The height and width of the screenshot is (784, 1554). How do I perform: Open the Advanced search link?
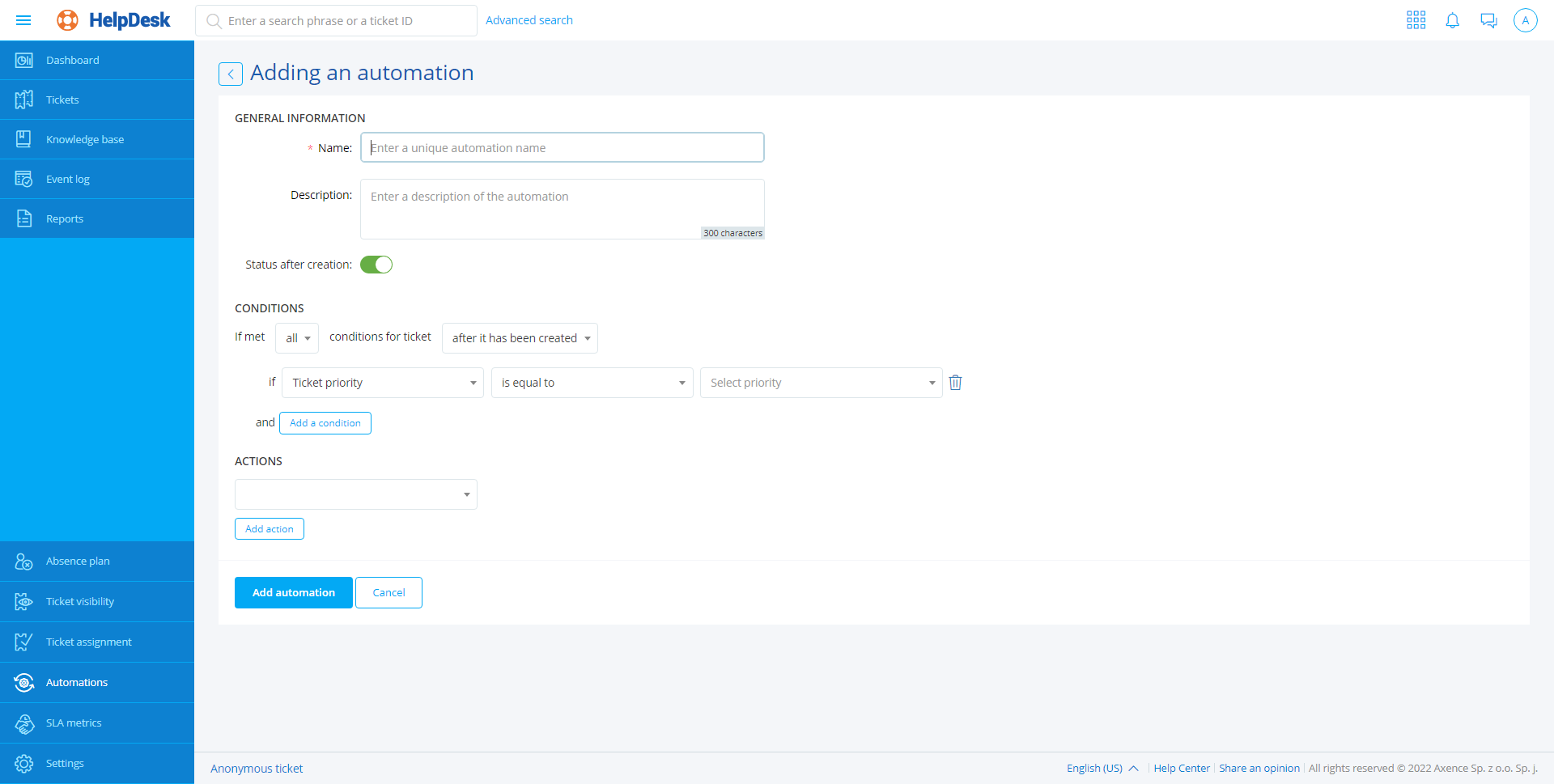(x=529, y=20)
